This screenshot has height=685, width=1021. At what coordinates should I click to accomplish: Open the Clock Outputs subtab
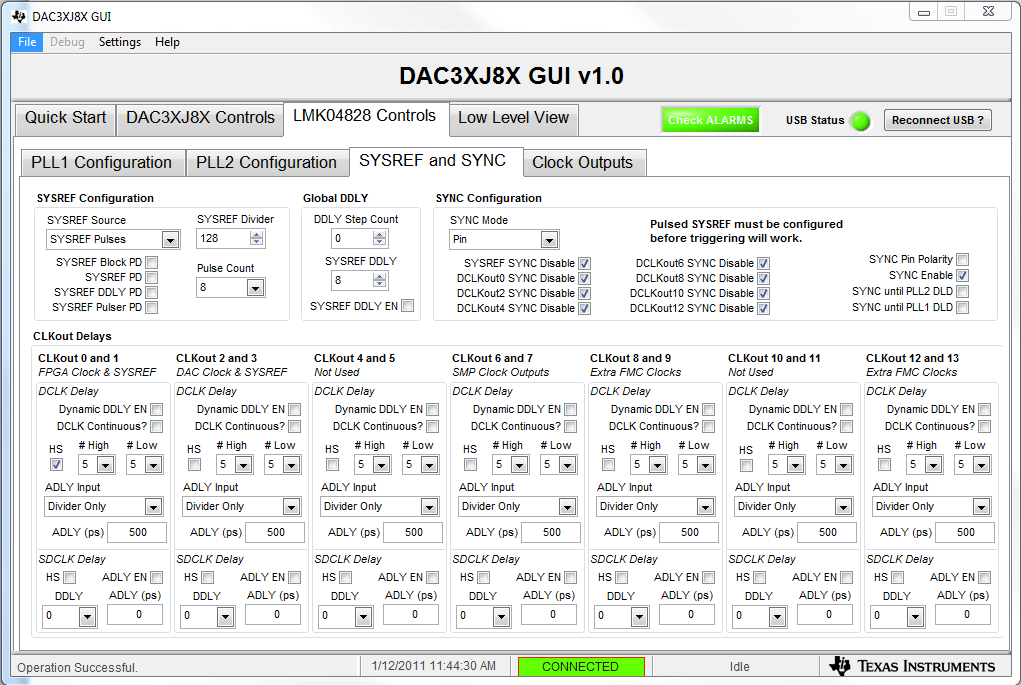(x=582, y=162)
